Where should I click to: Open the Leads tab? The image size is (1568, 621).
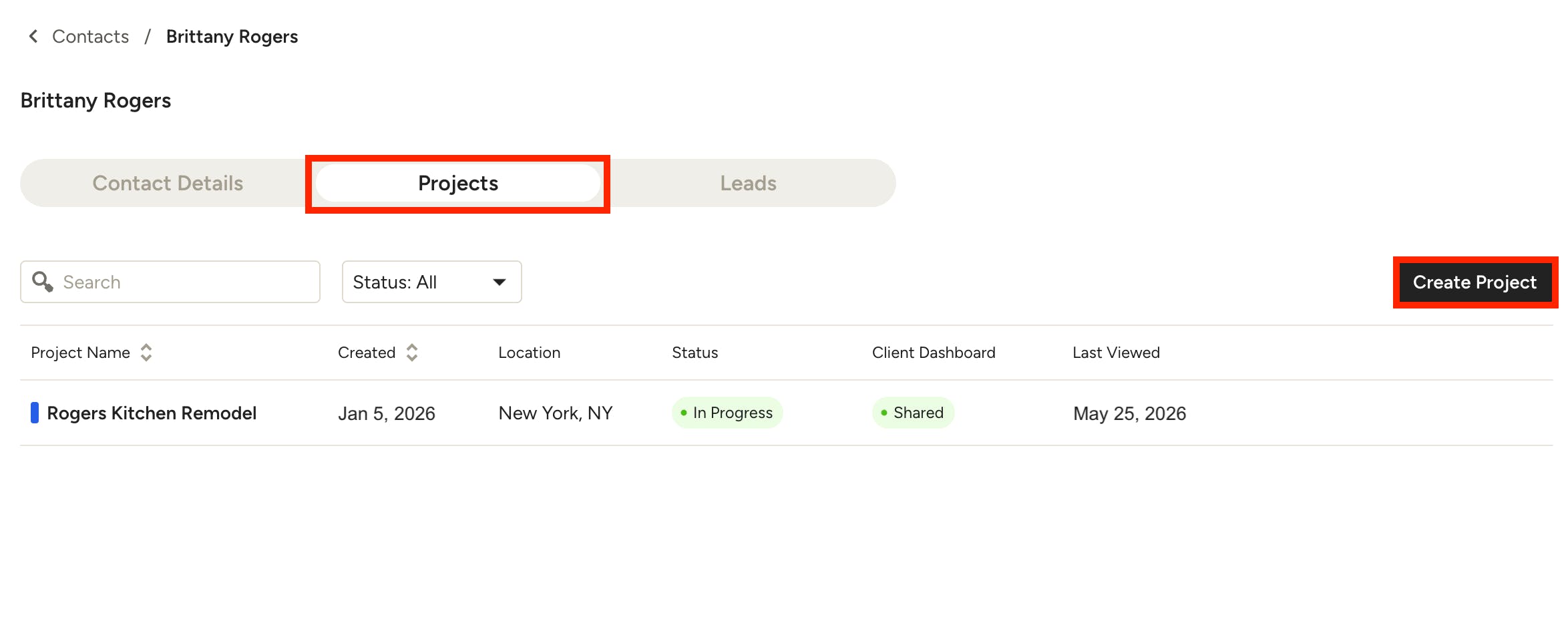pos(748,183)
